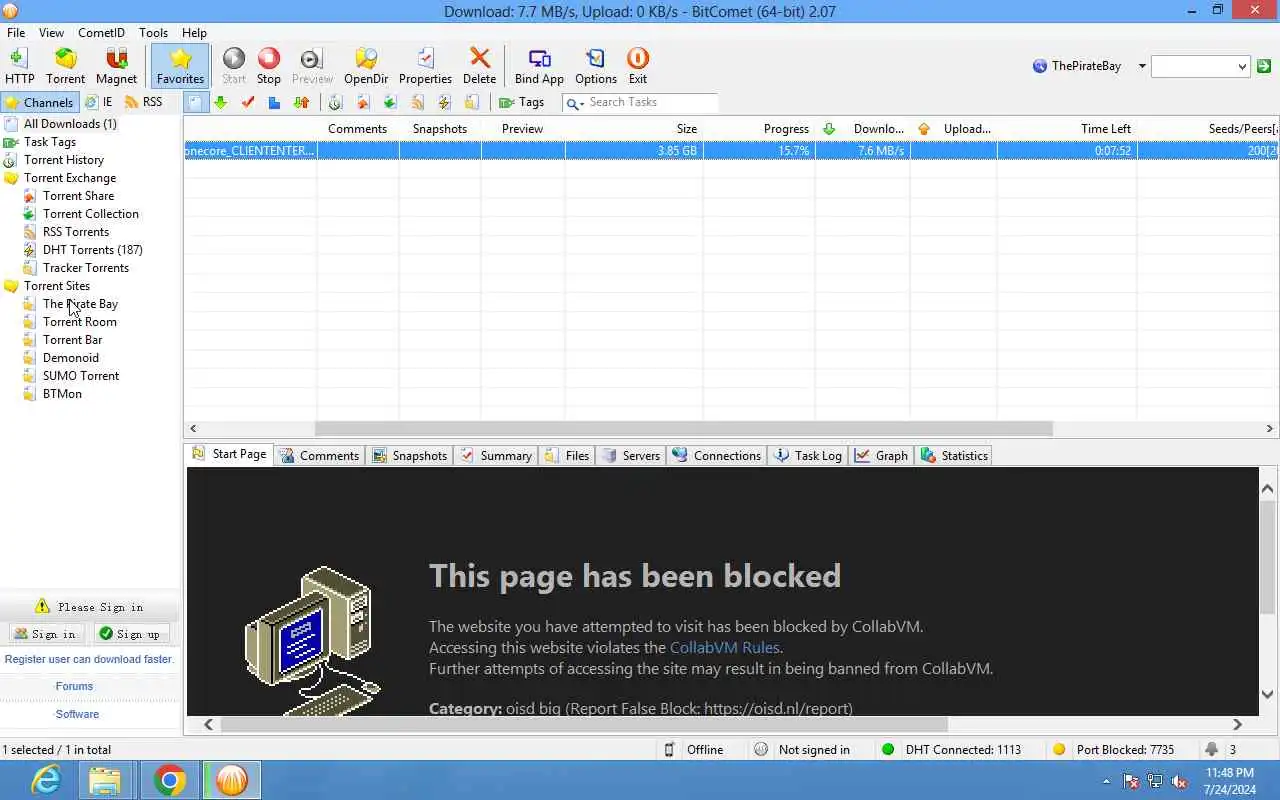Toggle the Favorites panel button
Image resolution: width=1280 pixels, height=800 pixels.
click(180, 66)
